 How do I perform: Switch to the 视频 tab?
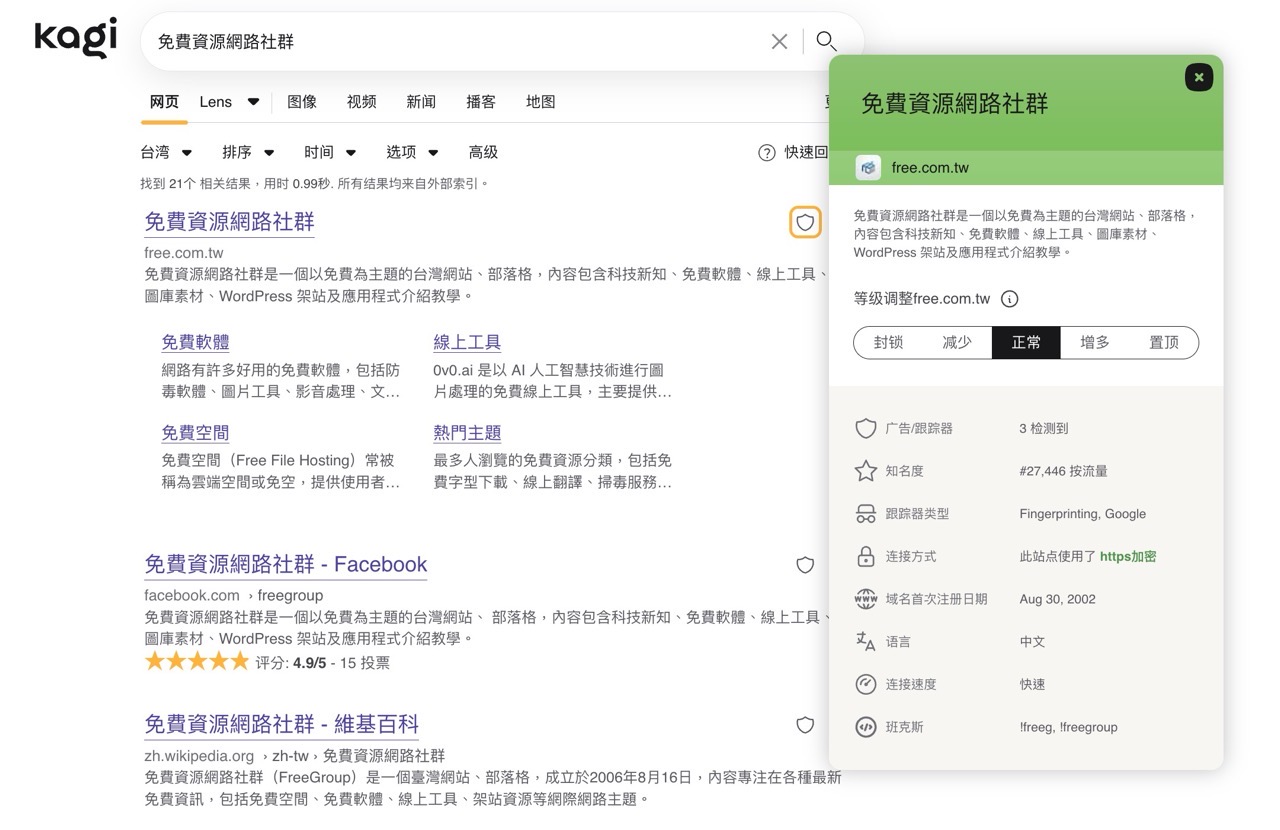click(x=362, y=102)
